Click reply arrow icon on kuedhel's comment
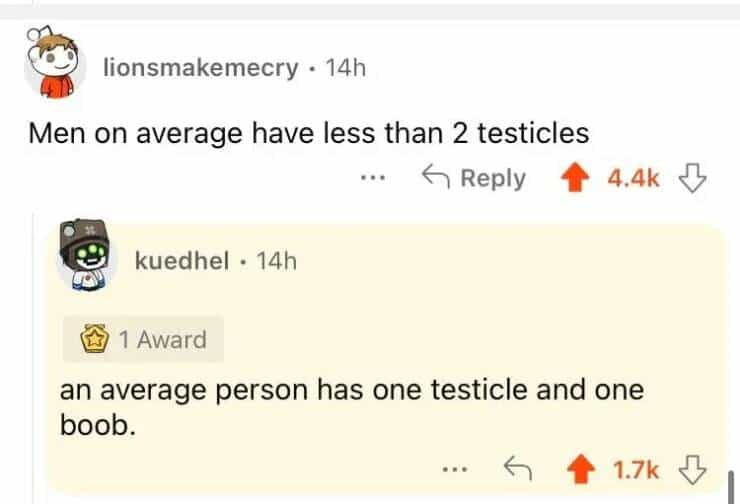This screenshot has height=504, width=740. [518, 465]
